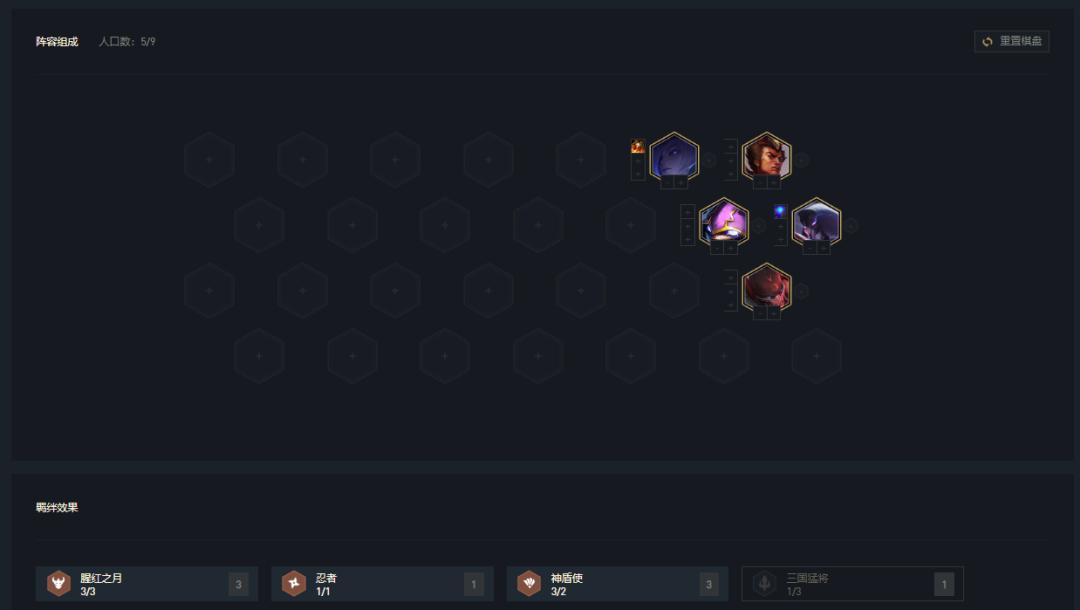The height and width of the screenshot is (610, 1080).
Task: Select the purple-hooded Kennen champion hexagon
Action: [723, 223]
